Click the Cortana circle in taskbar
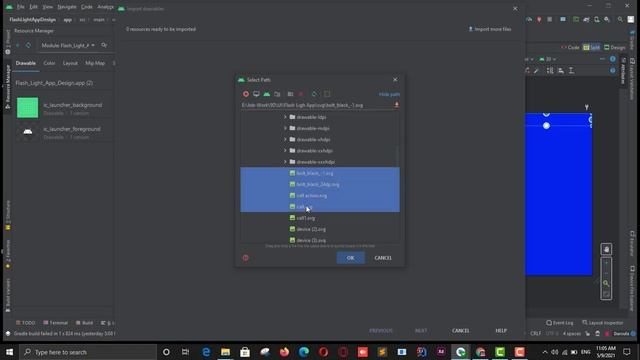This screenshot has width=640, height=360. 166,352
